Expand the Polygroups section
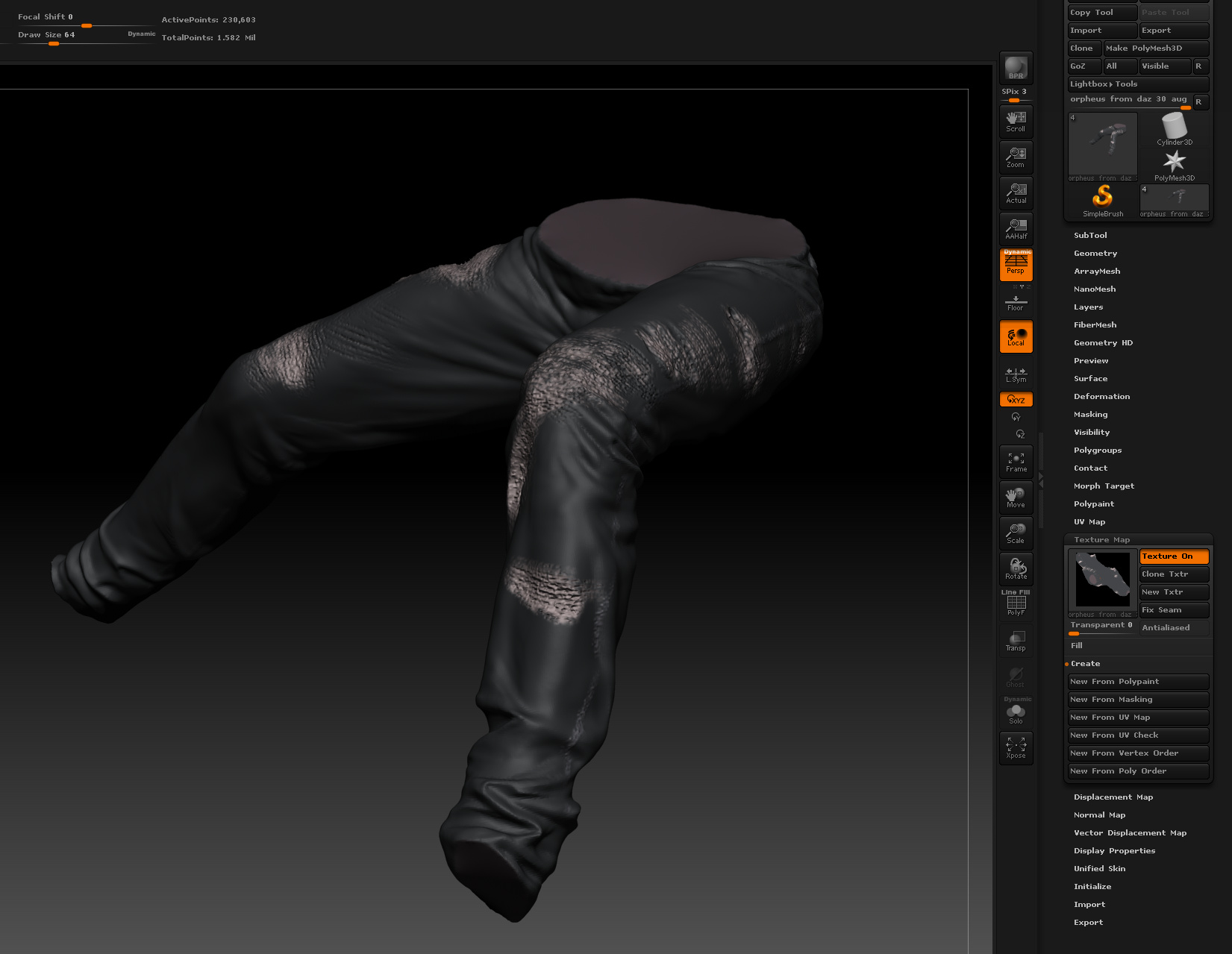This screenshot has height=954, width=1232. [1098, 451]
